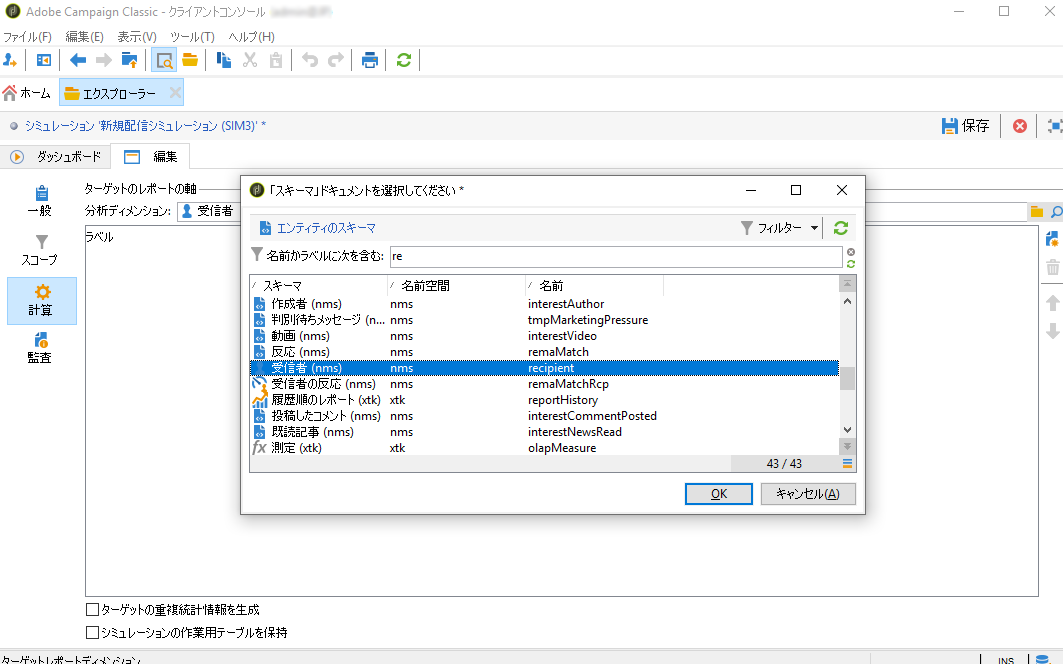The height and width of the screenshot is (664, 1063).
Task: Click the name filter input field
Action: tap(616, 256)
